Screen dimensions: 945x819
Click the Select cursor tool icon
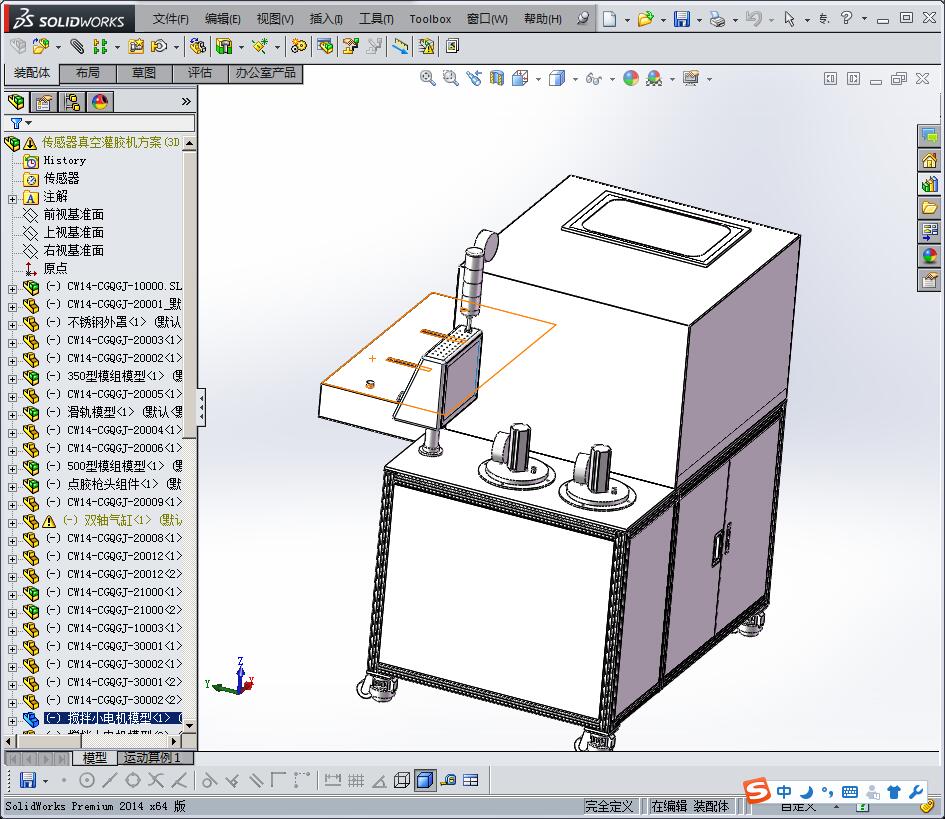pyautogui.click(x=789, y=19)
